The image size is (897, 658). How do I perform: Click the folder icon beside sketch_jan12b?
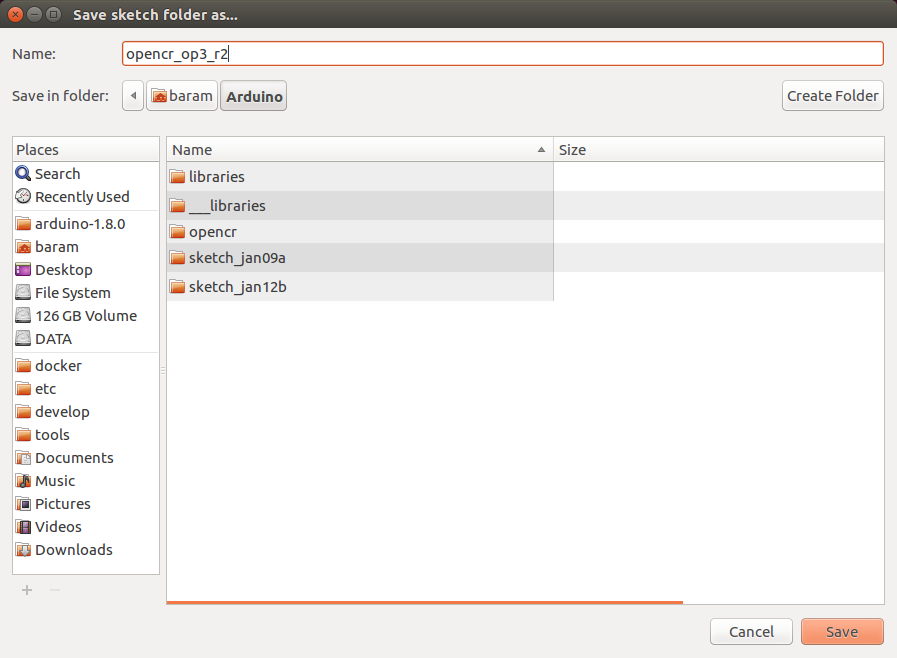pos(177,286)
